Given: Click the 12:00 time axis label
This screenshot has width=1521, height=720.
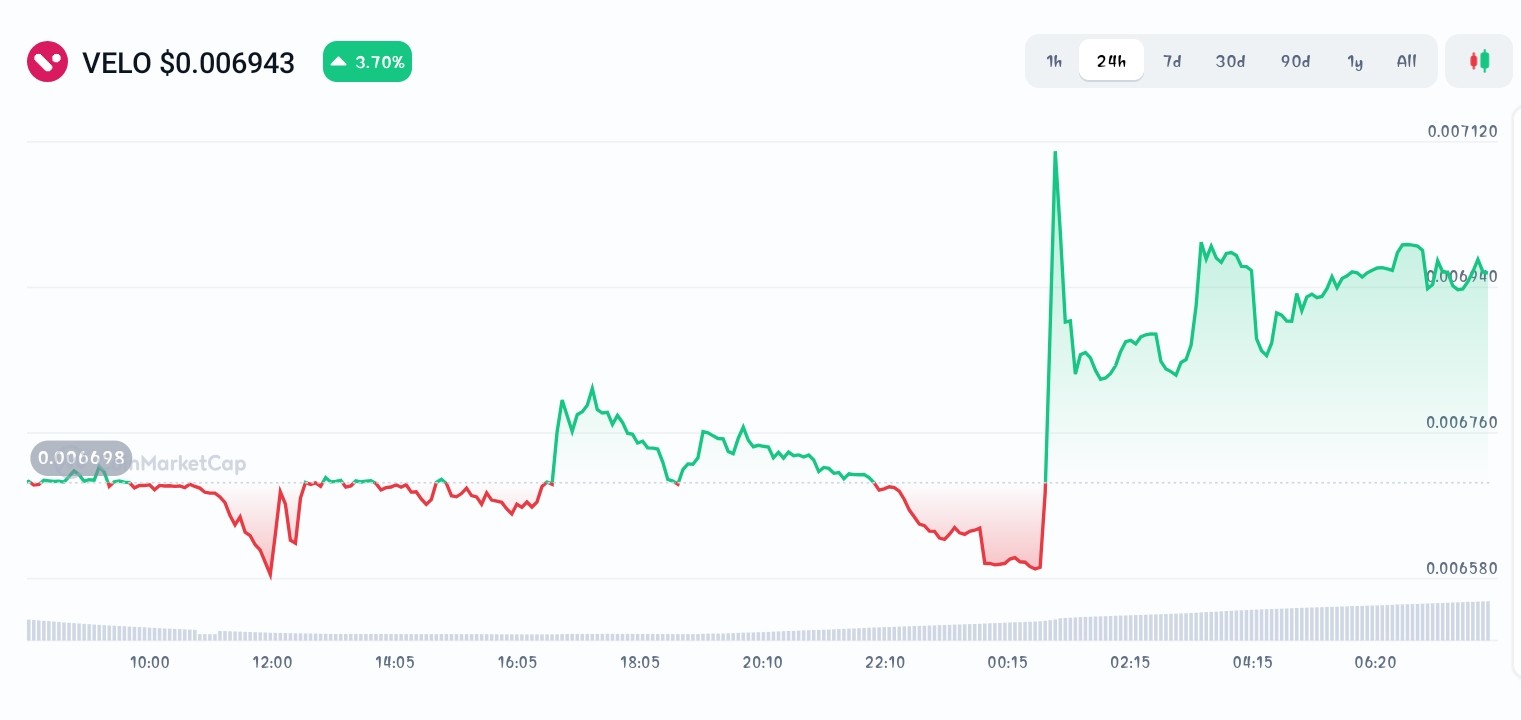Looking at the screenshot, I should pyautogui.click(x=272, y=662).
